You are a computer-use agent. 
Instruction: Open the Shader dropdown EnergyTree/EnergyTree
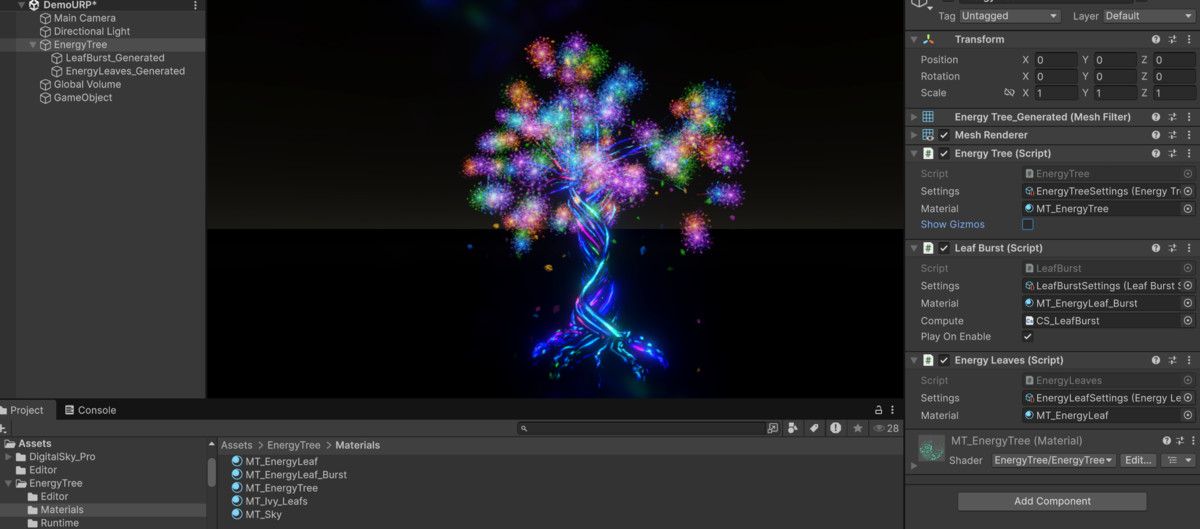coord(1053,460)
